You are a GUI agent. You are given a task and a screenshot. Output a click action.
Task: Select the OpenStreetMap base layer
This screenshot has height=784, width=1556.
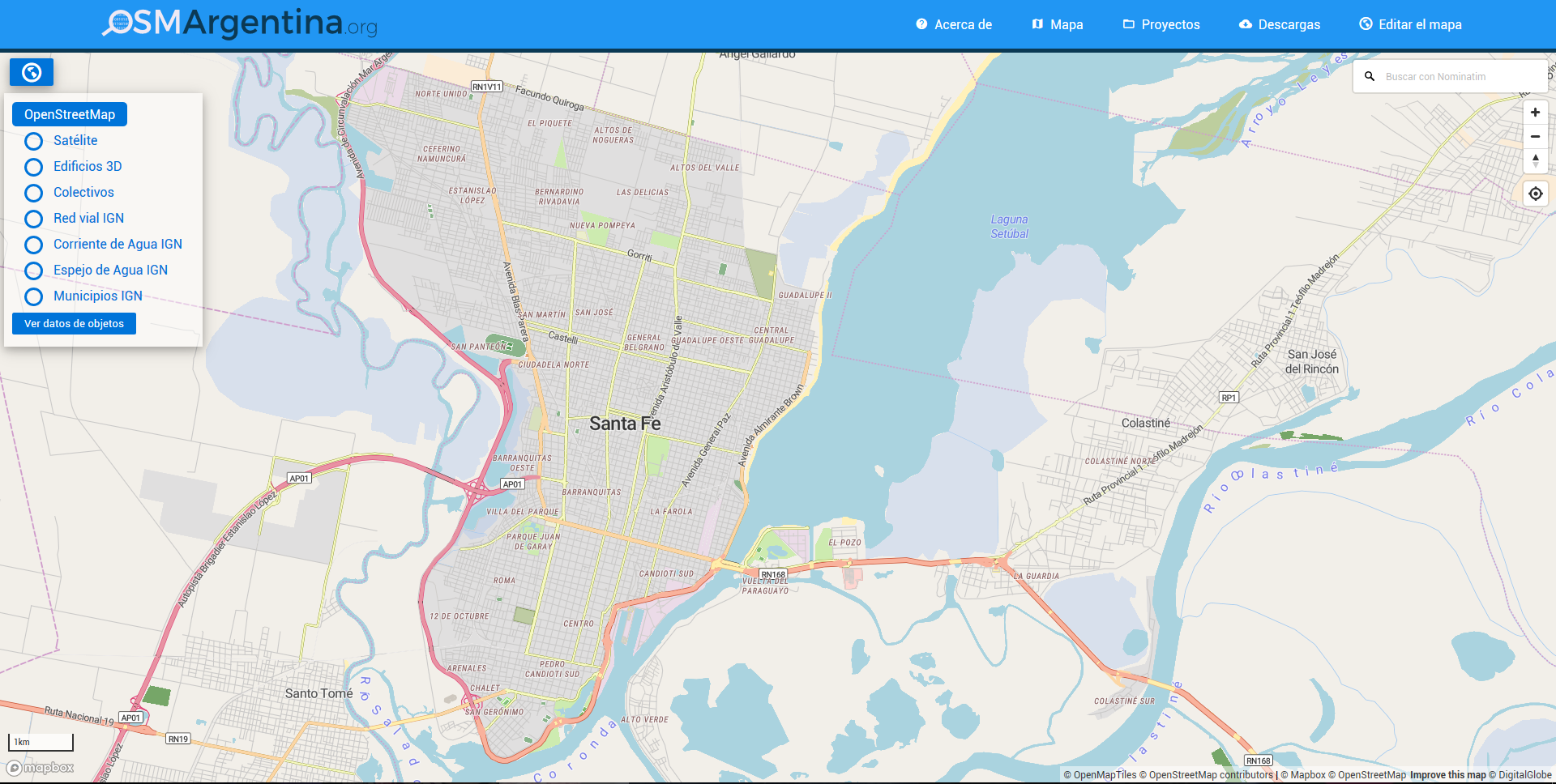[x=70, y=114]
